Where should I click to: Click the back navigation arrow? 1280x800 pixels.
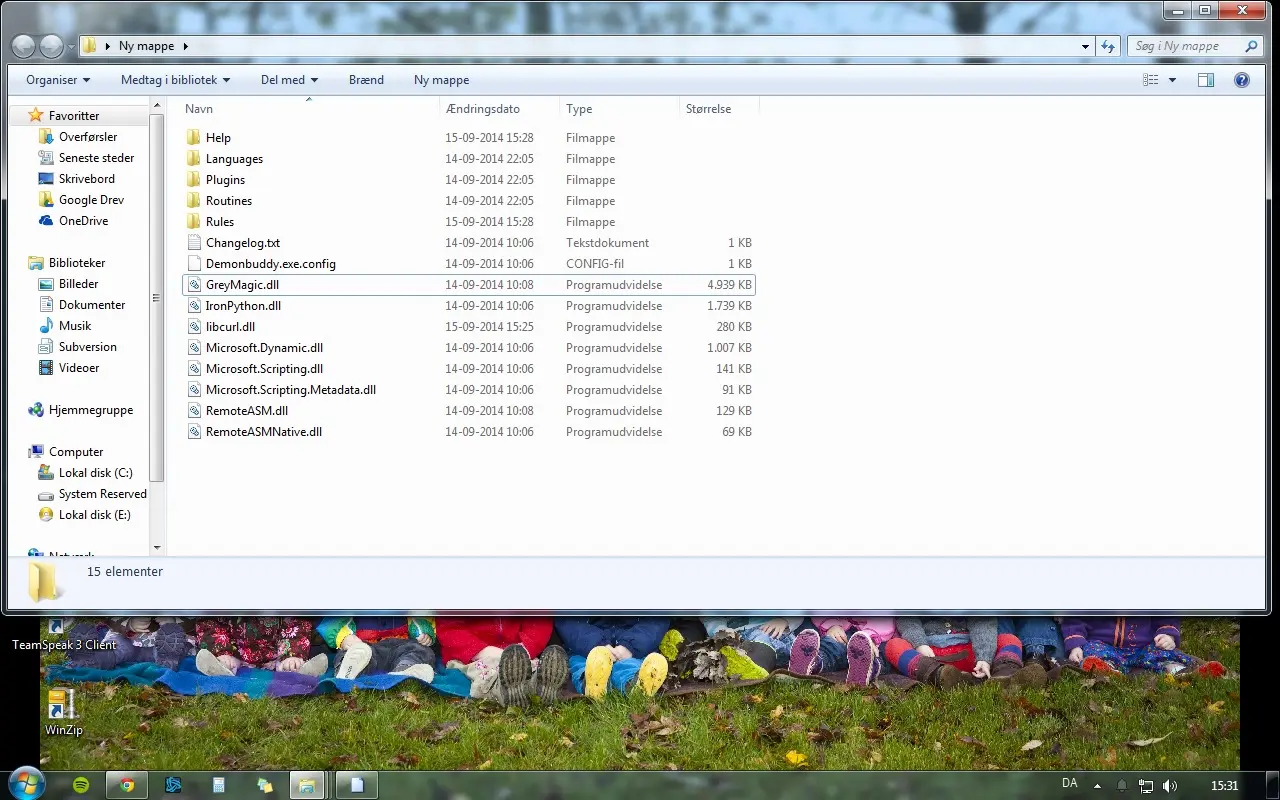coord(24,46)
